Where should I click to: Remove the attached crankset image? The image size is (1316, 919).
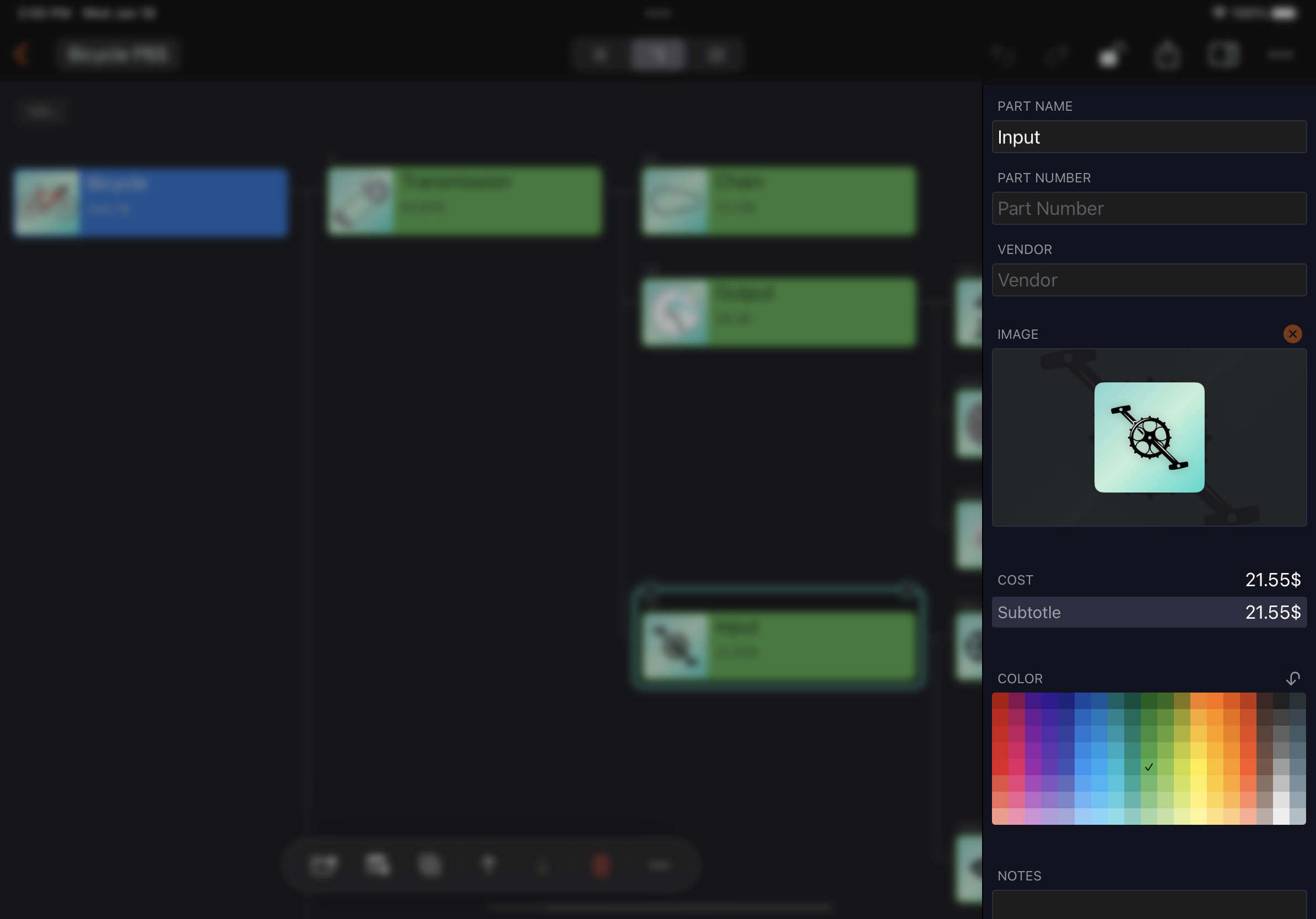click(x=1292, y=334)
